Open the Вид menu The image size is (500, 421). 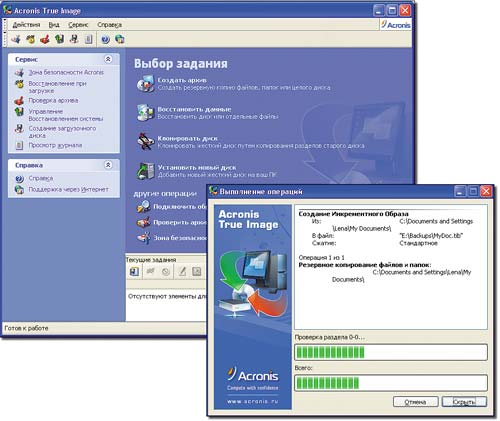pyautogui.click(x=54, y=25)
